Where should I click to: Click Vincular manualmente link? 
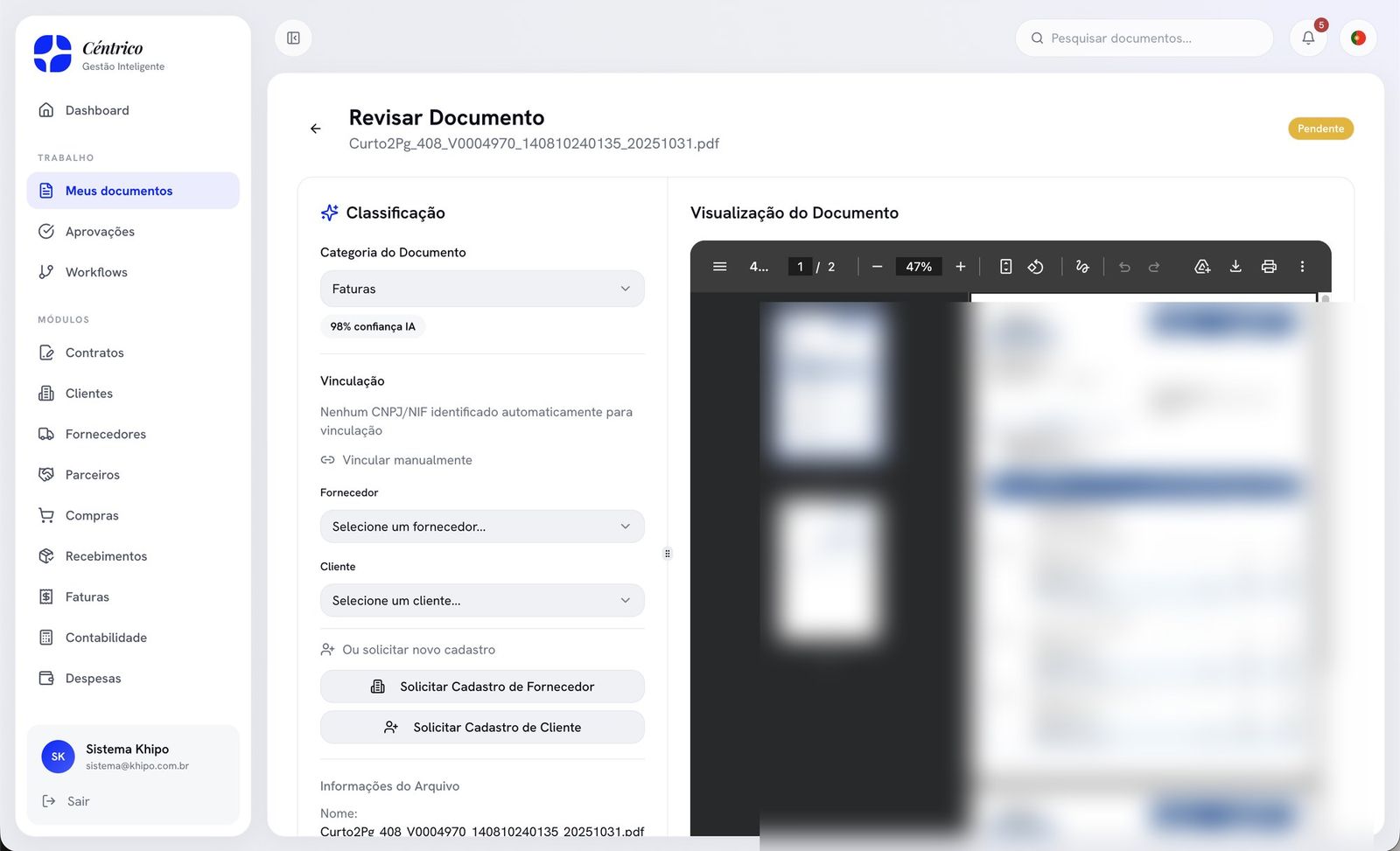396,460
